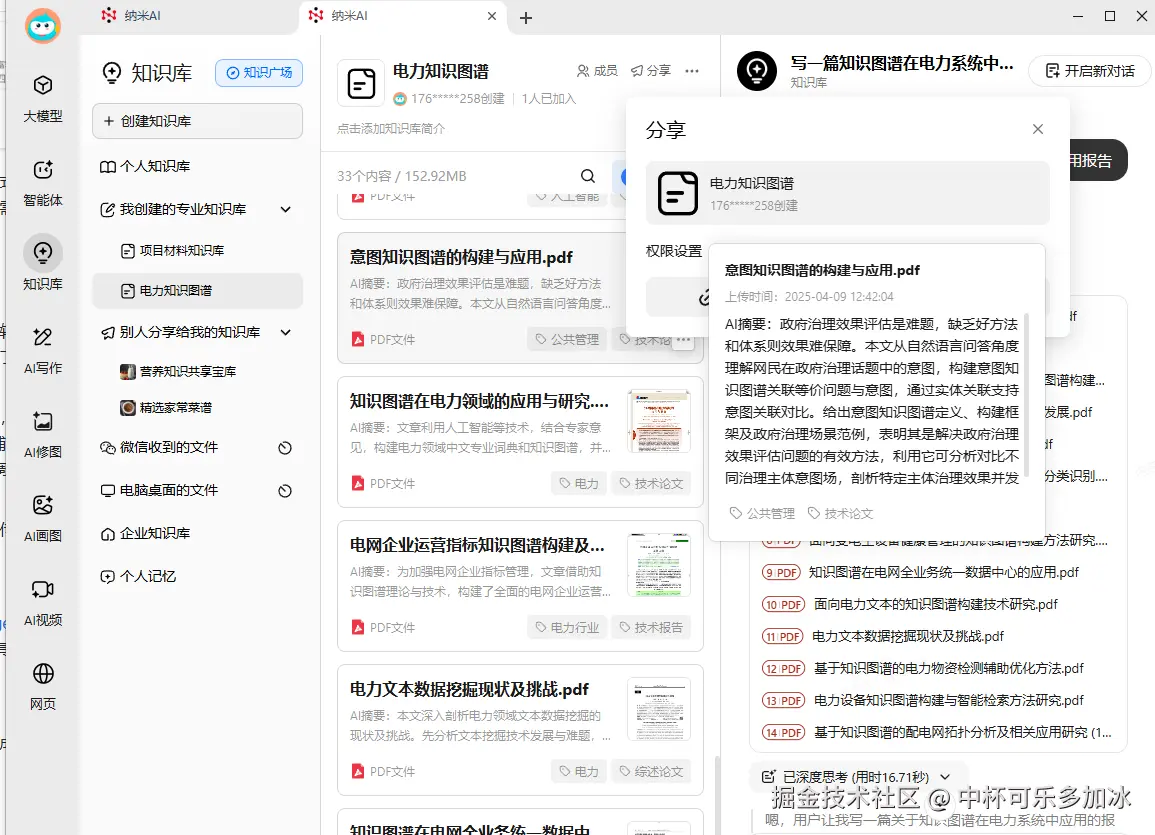Click the 分享 button in header

[651, 71]
